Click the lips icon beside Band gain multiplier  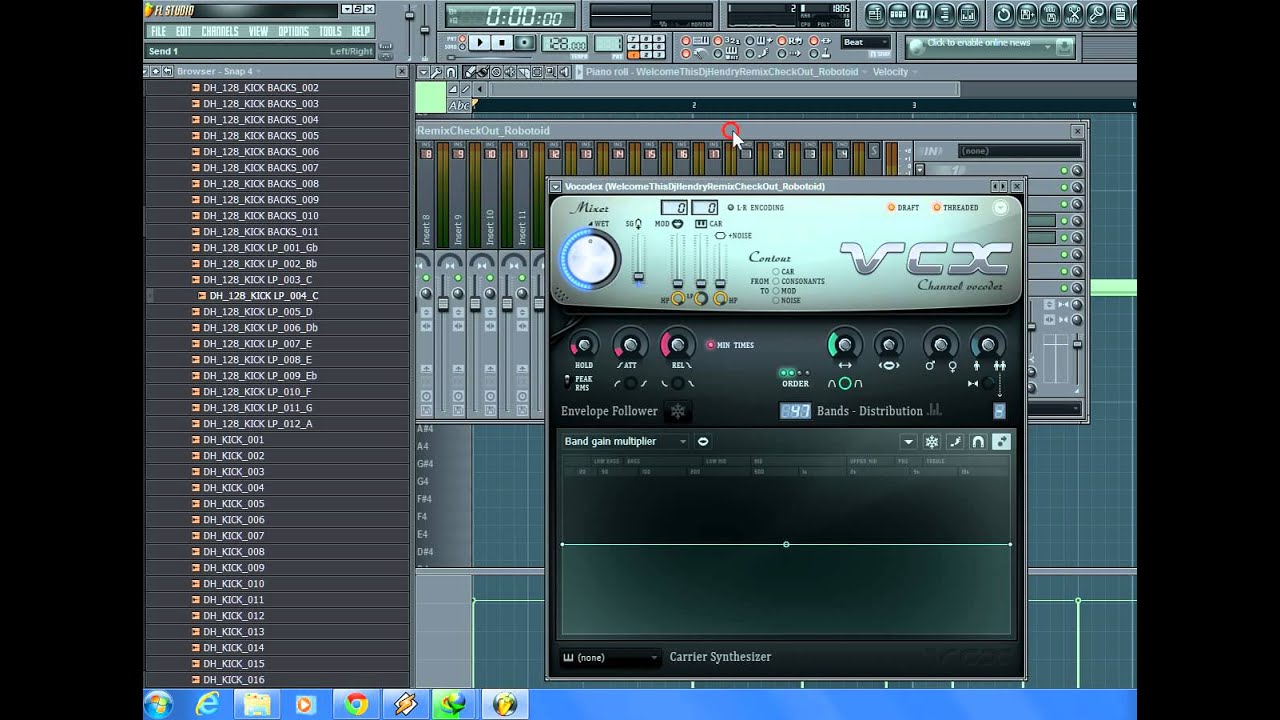[703, 441]
